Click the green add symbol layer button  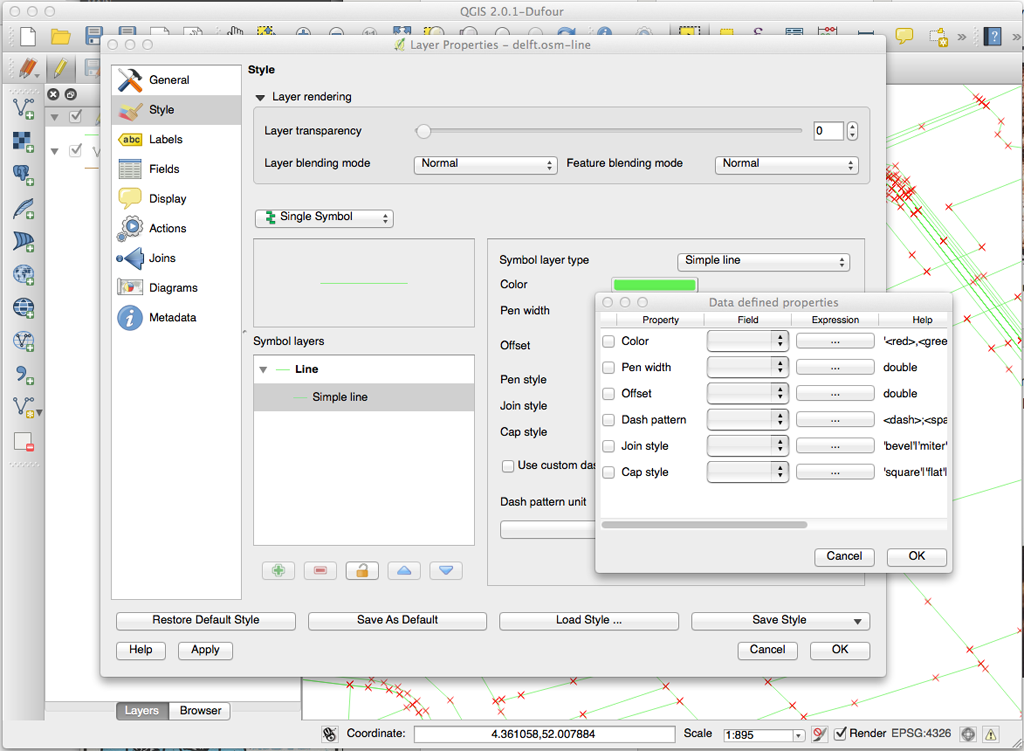[278, 570]
